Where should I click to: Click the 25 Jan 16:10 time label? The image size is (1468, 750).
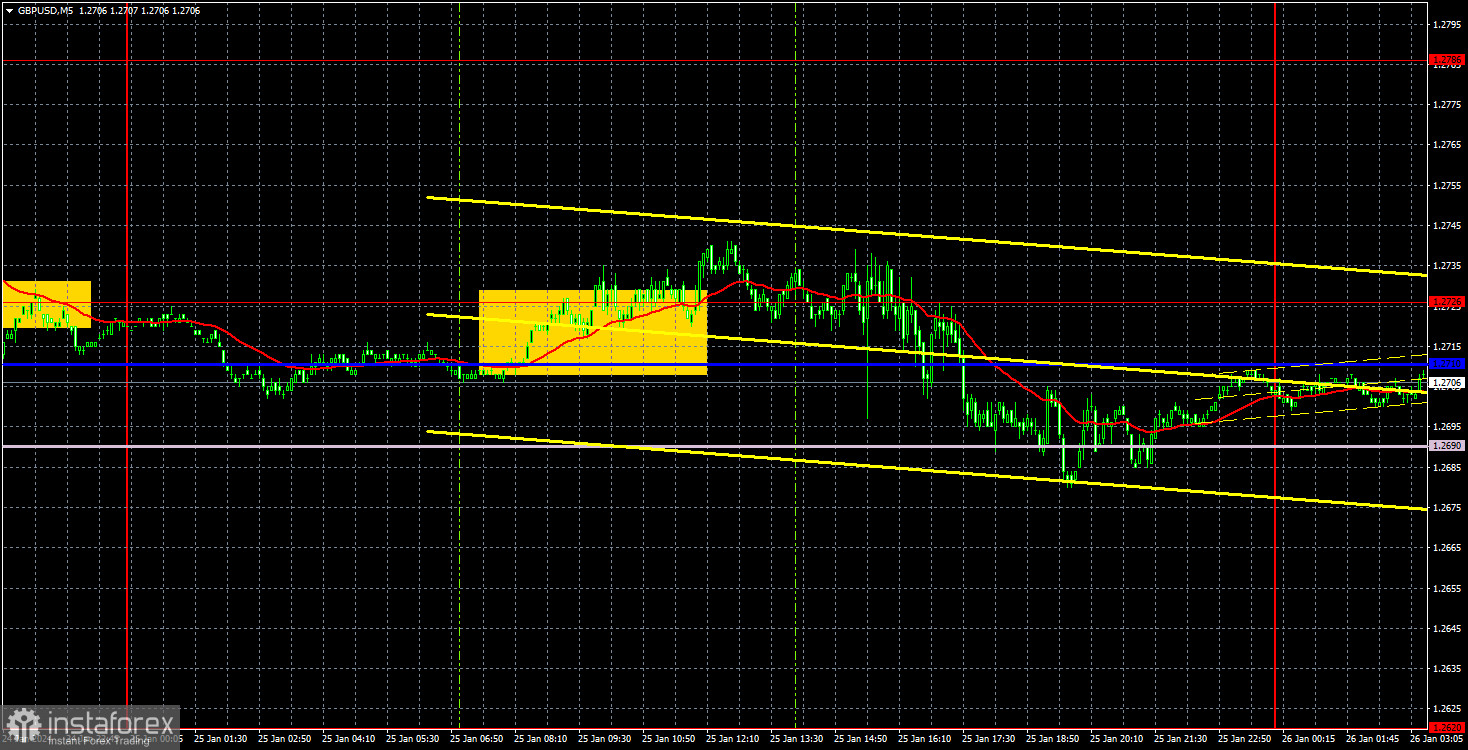[x=924, y=739]
